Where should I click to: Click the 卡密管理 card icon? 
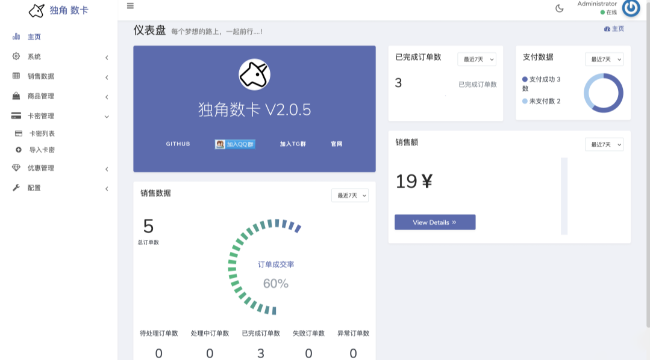tap(16, 116)
